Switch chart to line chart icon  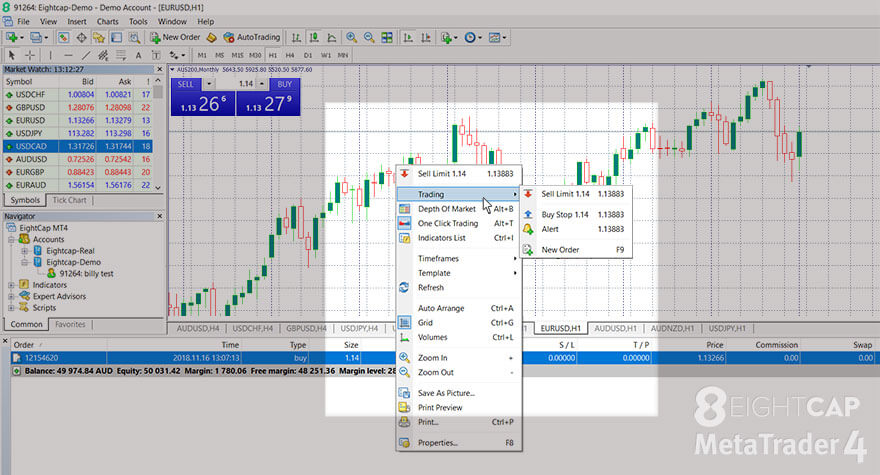[x=332, y=38]
